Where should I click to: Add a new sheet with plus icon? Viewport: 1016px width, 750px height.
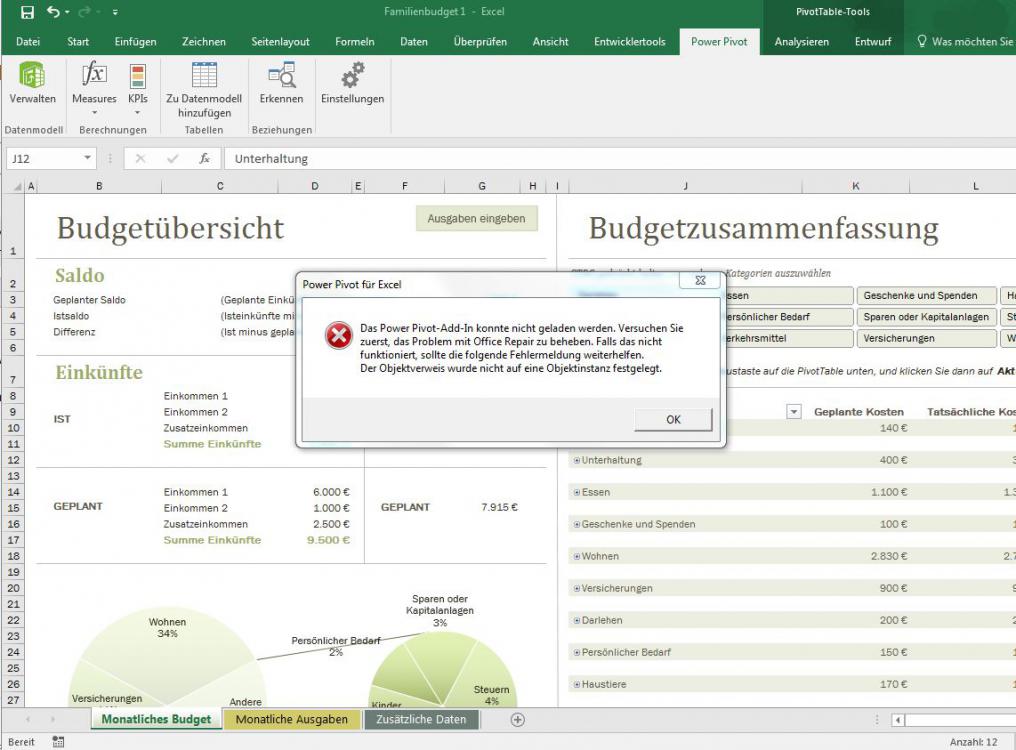(517, 719)
